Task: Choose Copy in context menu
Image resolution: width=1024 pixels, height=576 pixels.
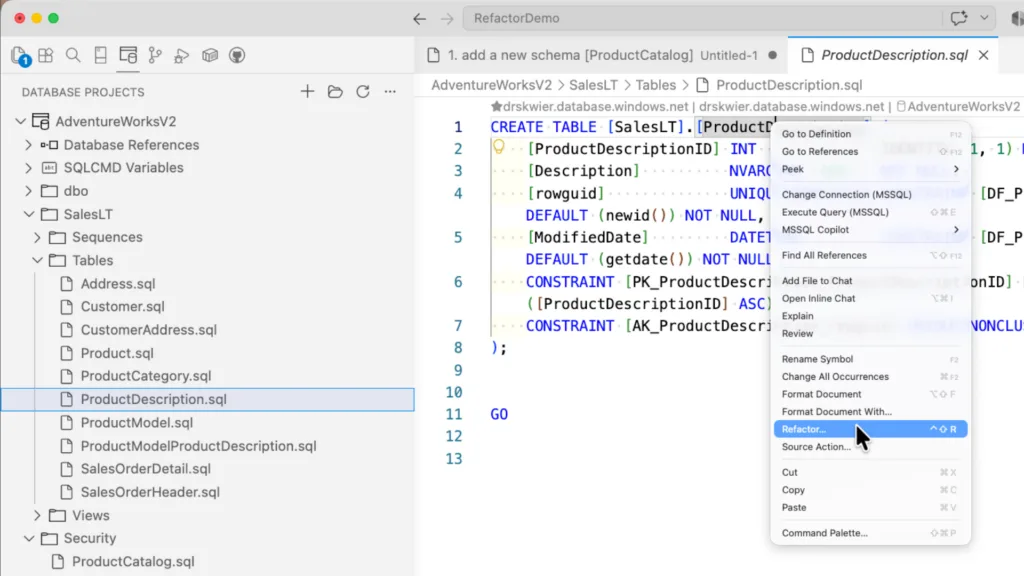Action: click(871, 490)
